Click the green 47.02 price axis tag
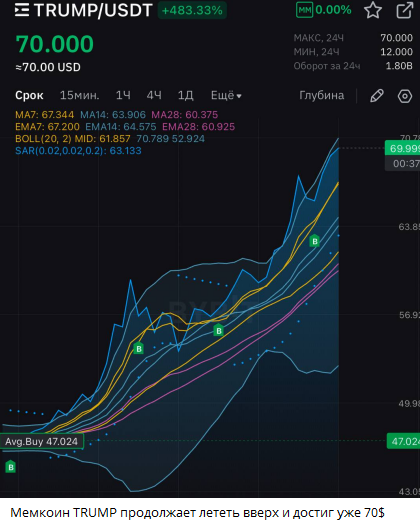Viewport: 420px width, 525px height. [x=404, y=441]
